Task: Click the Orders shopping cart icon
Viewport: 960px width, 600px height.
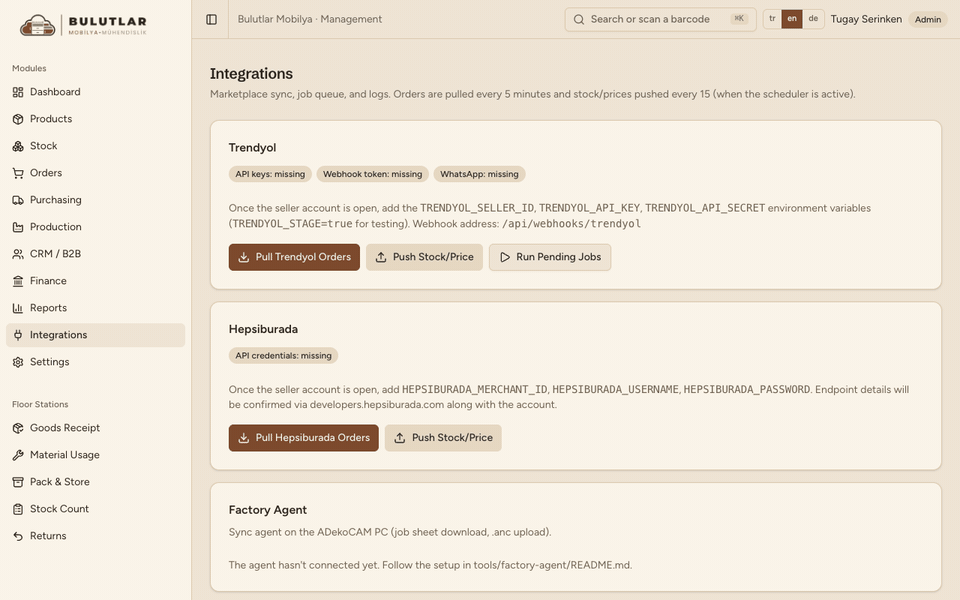Action: coord(18,173)
